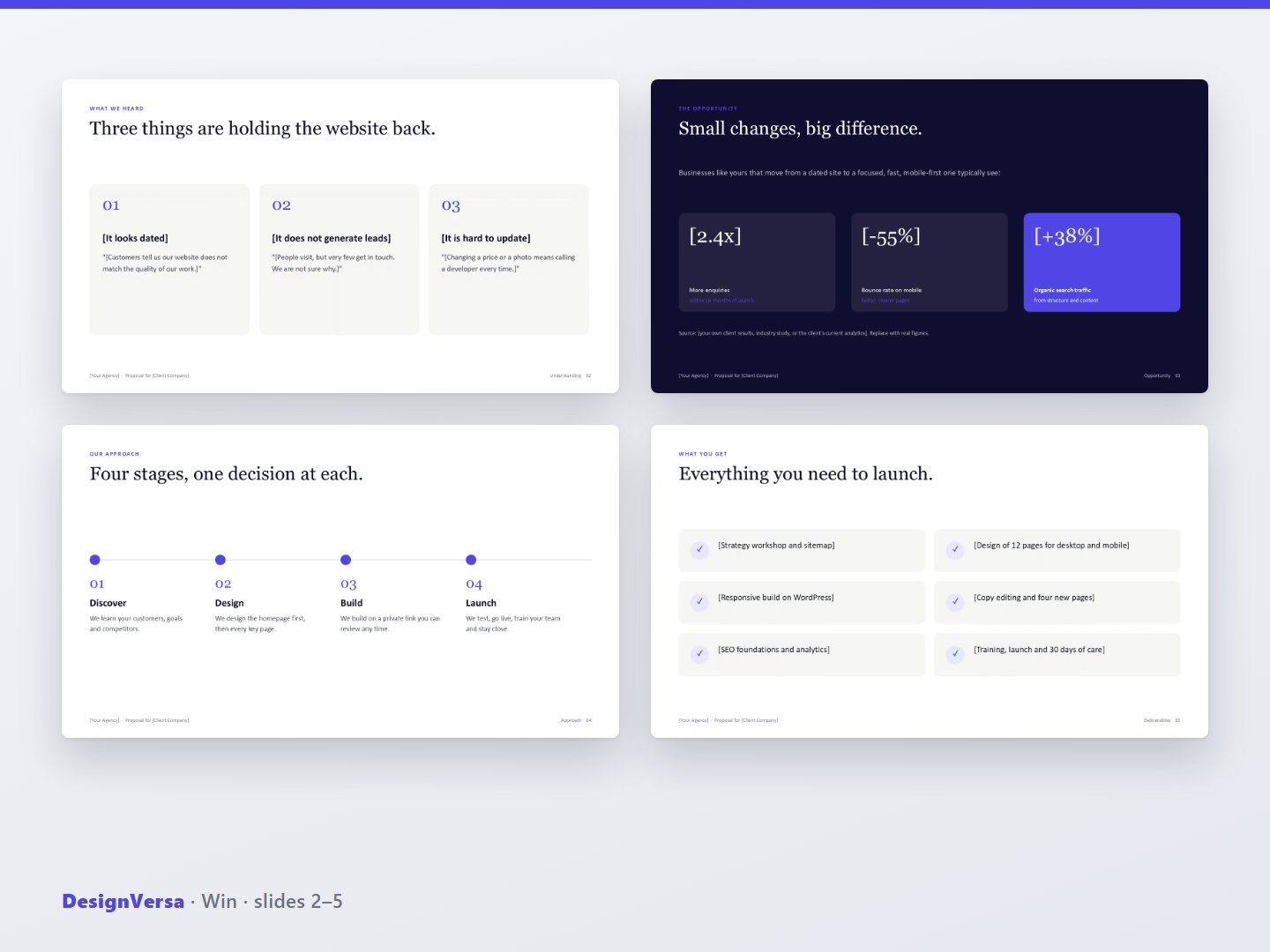Click the 'Source: [your own client results…' footnote

click(803, 333)
